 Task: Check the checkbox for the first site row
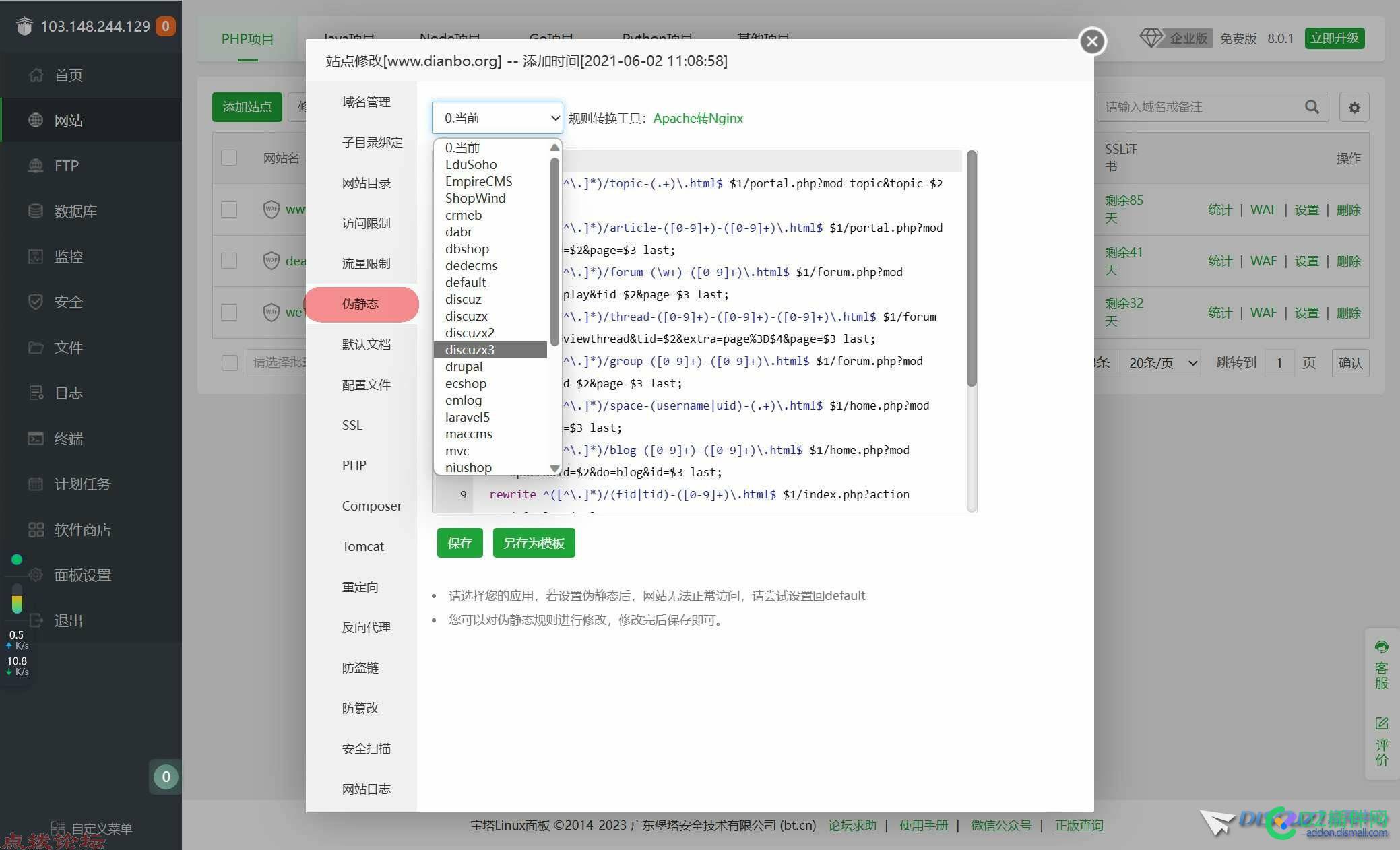(x=229, y=209)
